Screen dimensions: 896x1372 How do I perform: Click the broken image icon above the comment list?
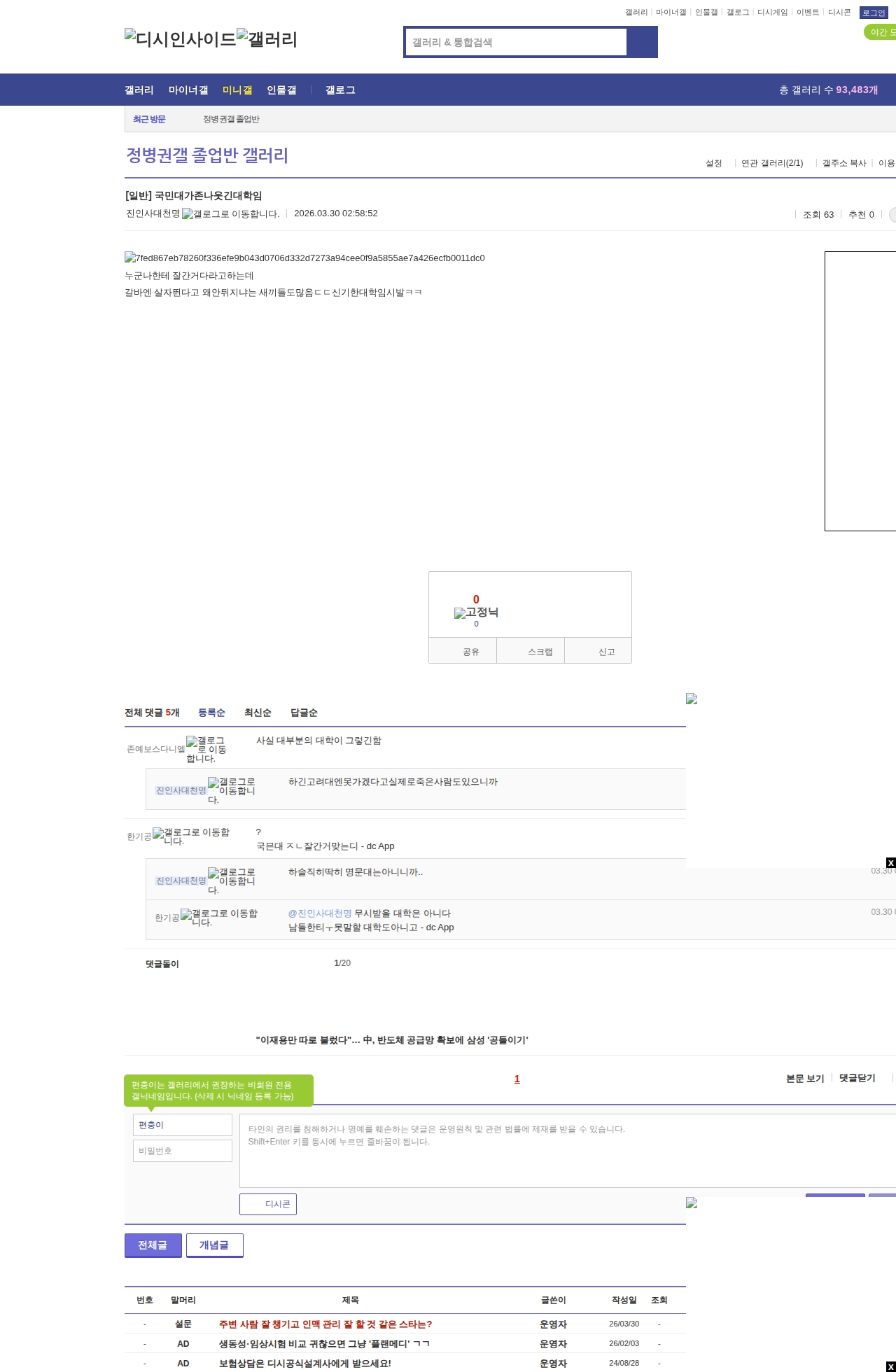tap(692, 699)
